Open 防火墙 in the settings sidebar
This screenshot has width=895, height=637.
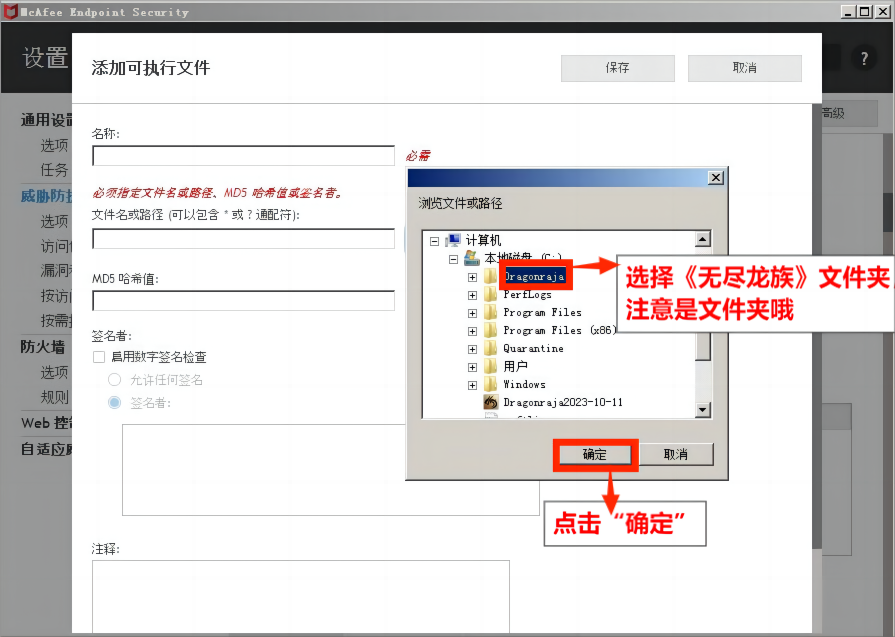pos(43,346)
